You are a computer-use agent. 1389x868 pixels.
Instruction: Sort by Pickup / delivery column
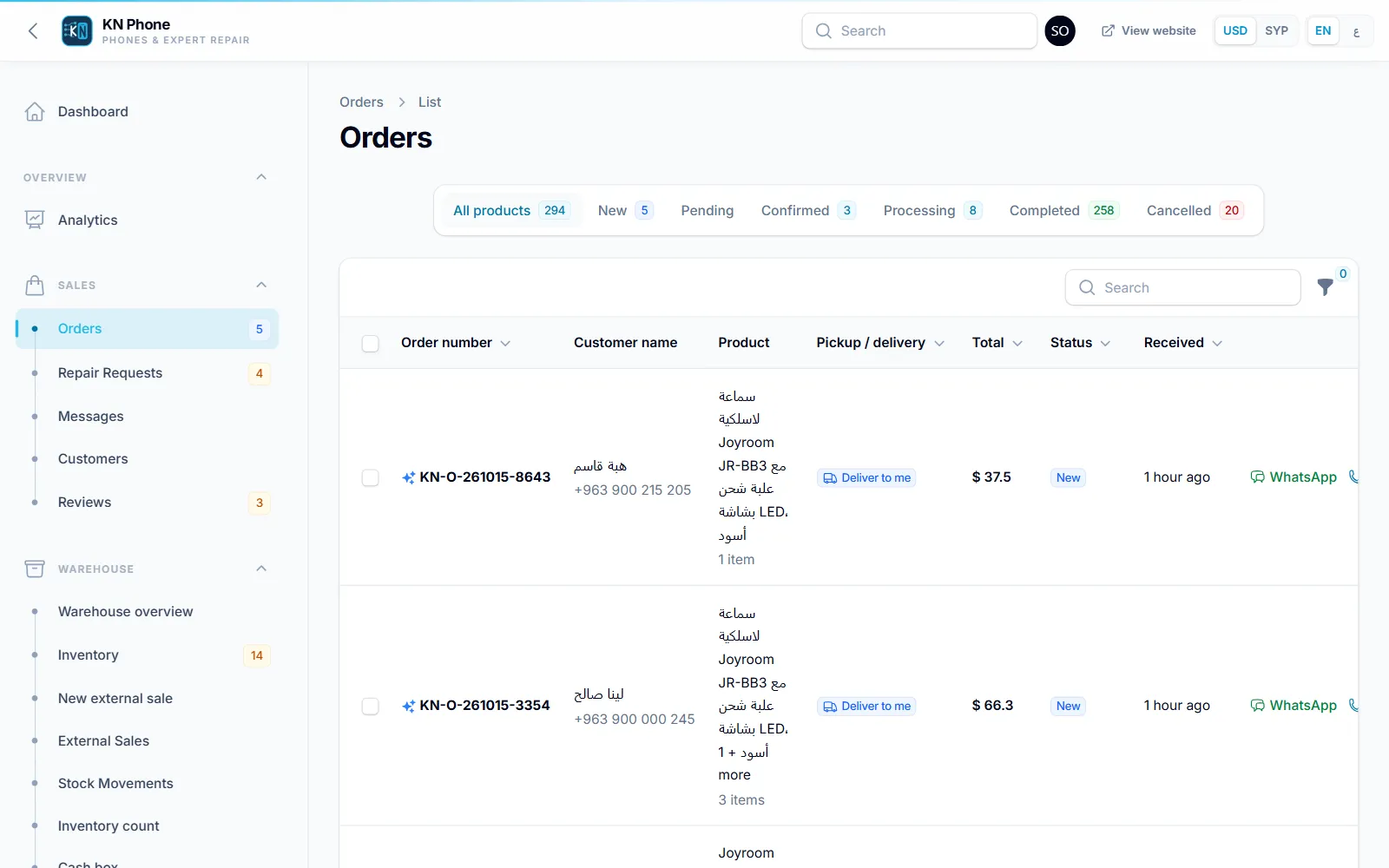pyautogui.click(x=880, y=343)
